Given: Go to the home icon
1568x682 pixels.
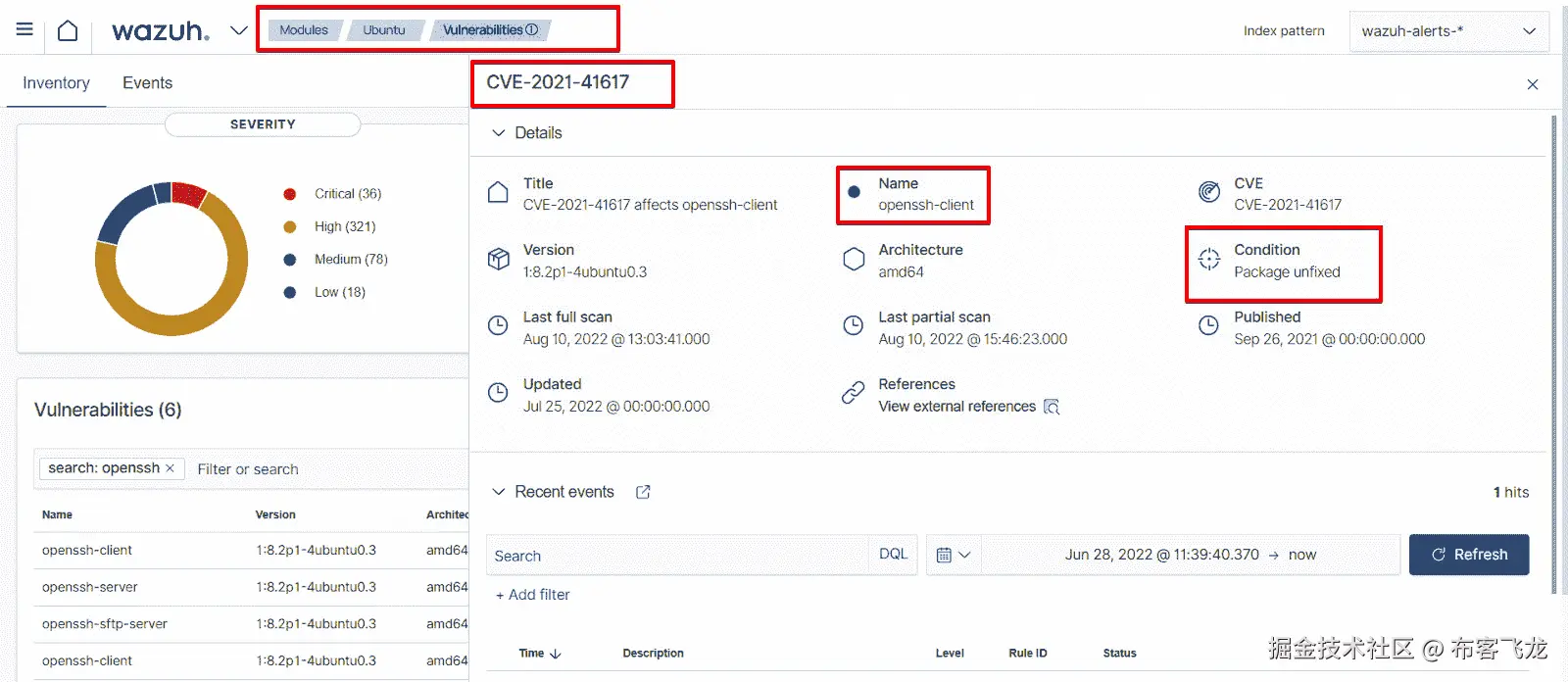Looking at the screenshot, I should tap(68, 30).
